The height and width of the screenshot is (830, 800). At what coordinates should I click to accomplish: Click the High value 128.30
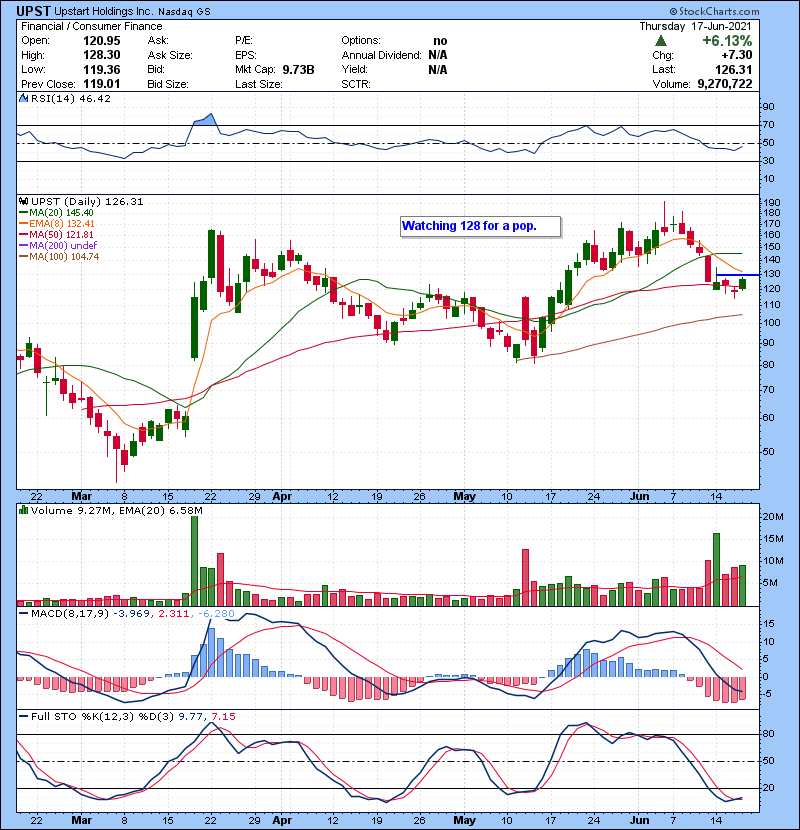click(102, 55)
